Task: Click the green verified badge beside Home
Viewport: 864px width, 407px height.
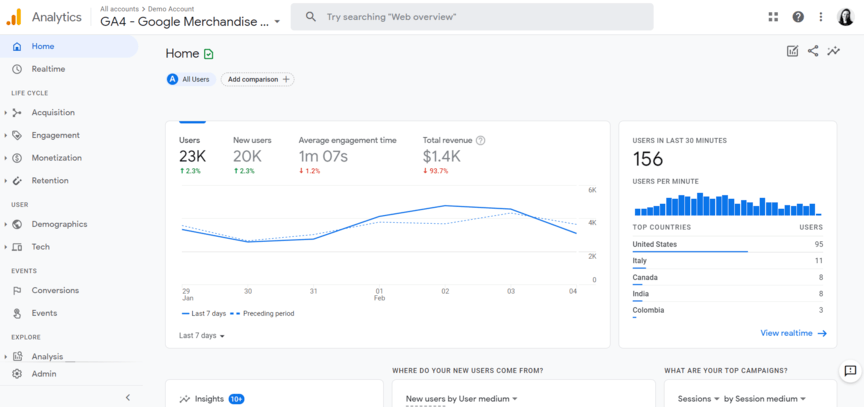Action: pos(208,54)
